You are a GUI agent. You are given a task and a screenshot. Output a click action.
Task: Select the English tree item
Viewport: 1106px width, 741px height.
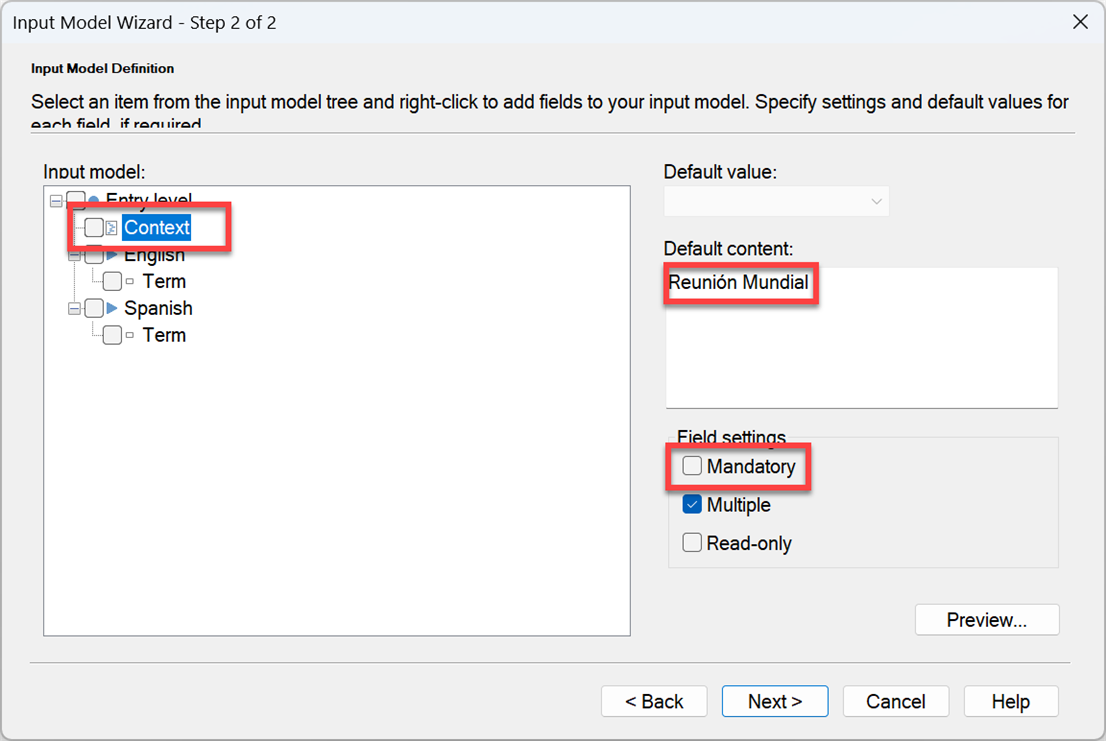click(154, 255)
